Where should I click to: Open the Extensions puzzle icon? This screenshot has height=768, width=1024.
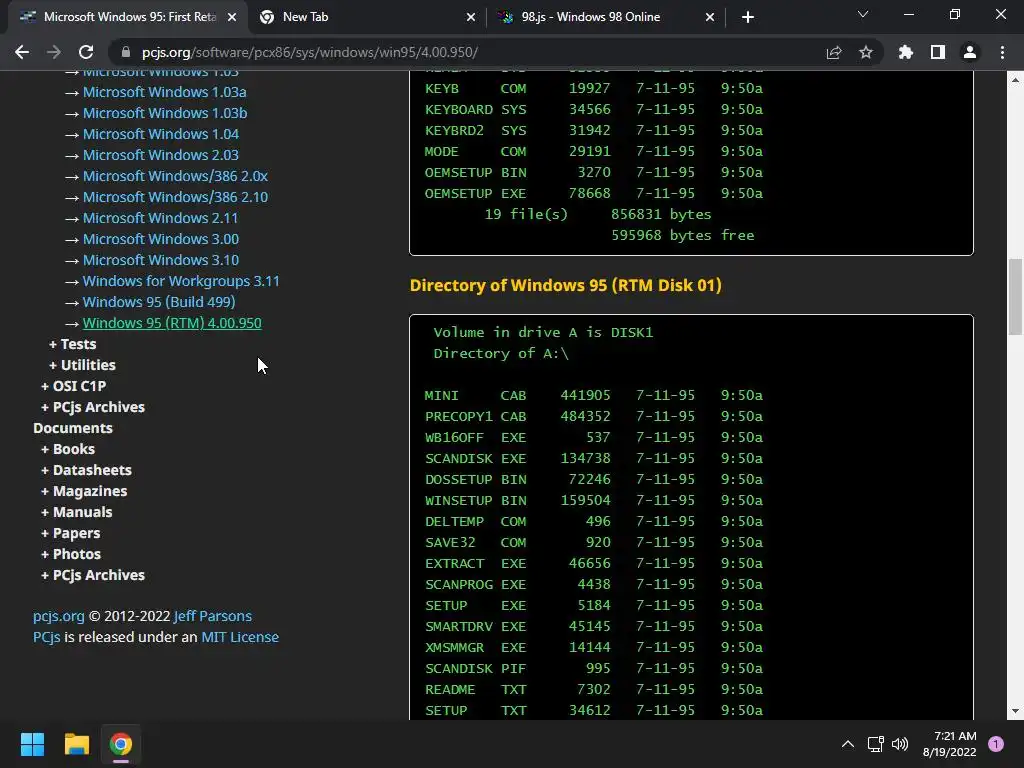(x=906, y=52)
